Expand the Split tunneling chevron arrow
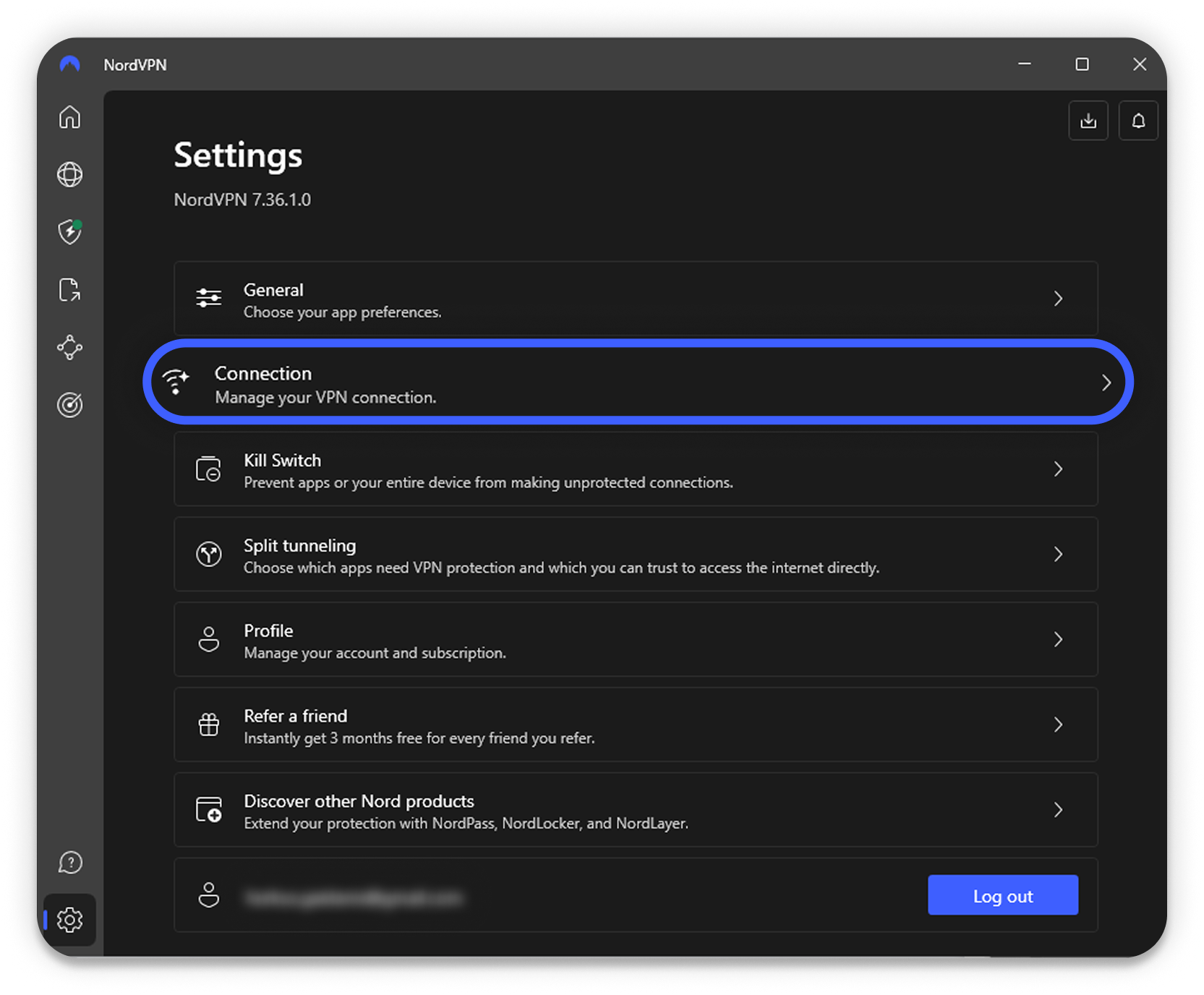1204x995 pixels. (x=1058, y=554)
